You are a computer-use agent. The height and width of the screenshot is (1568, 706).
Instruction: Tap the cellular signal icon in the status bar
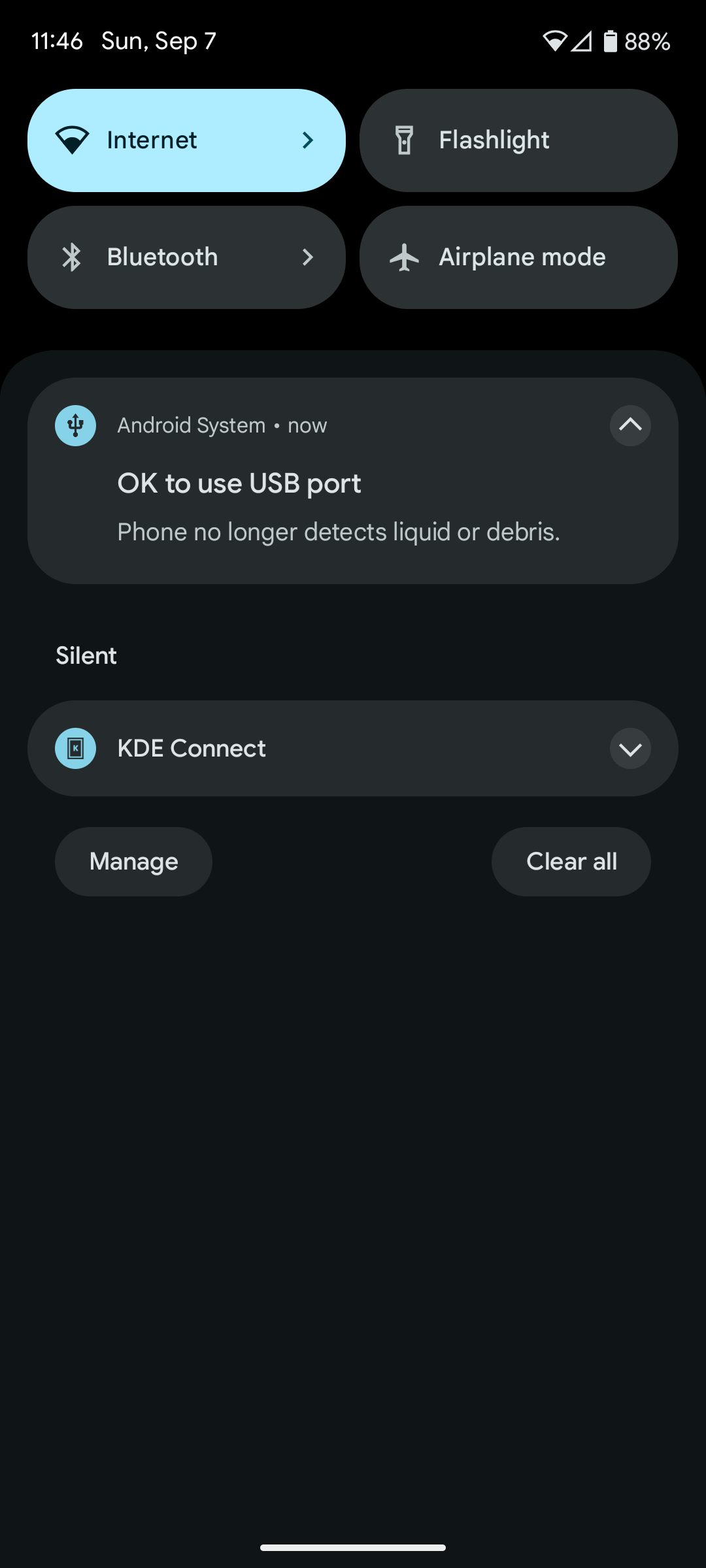pyautogui.click(x=581, y=41)
